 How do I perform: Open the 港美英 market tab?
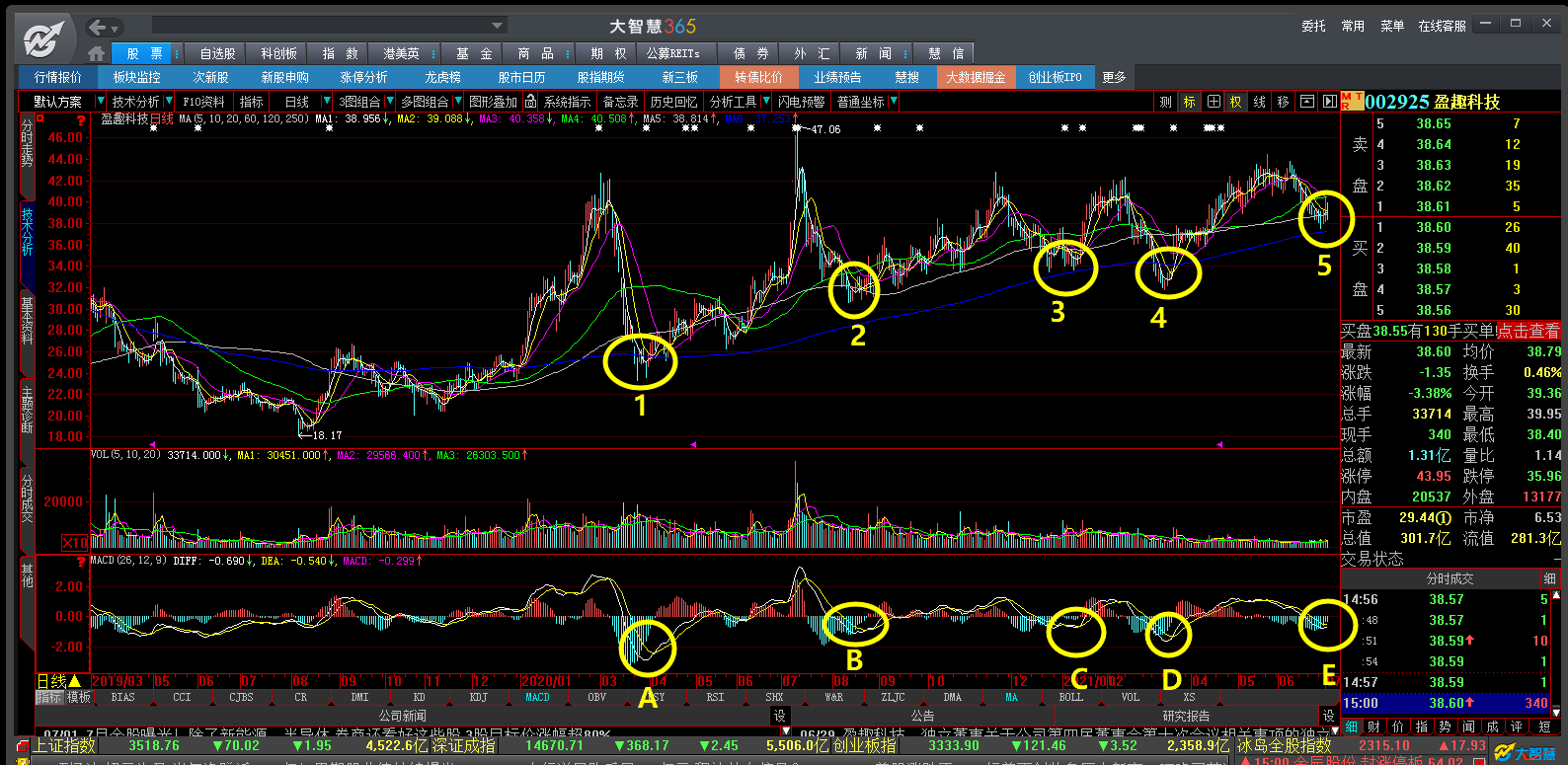click(401, 53)
